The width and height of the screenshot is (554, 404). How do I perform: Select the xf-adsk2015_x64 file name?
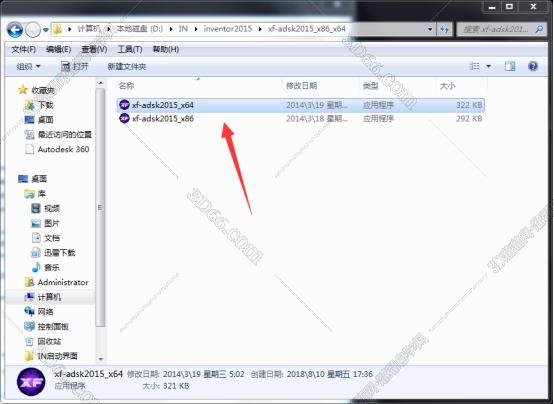click(163, 105)
